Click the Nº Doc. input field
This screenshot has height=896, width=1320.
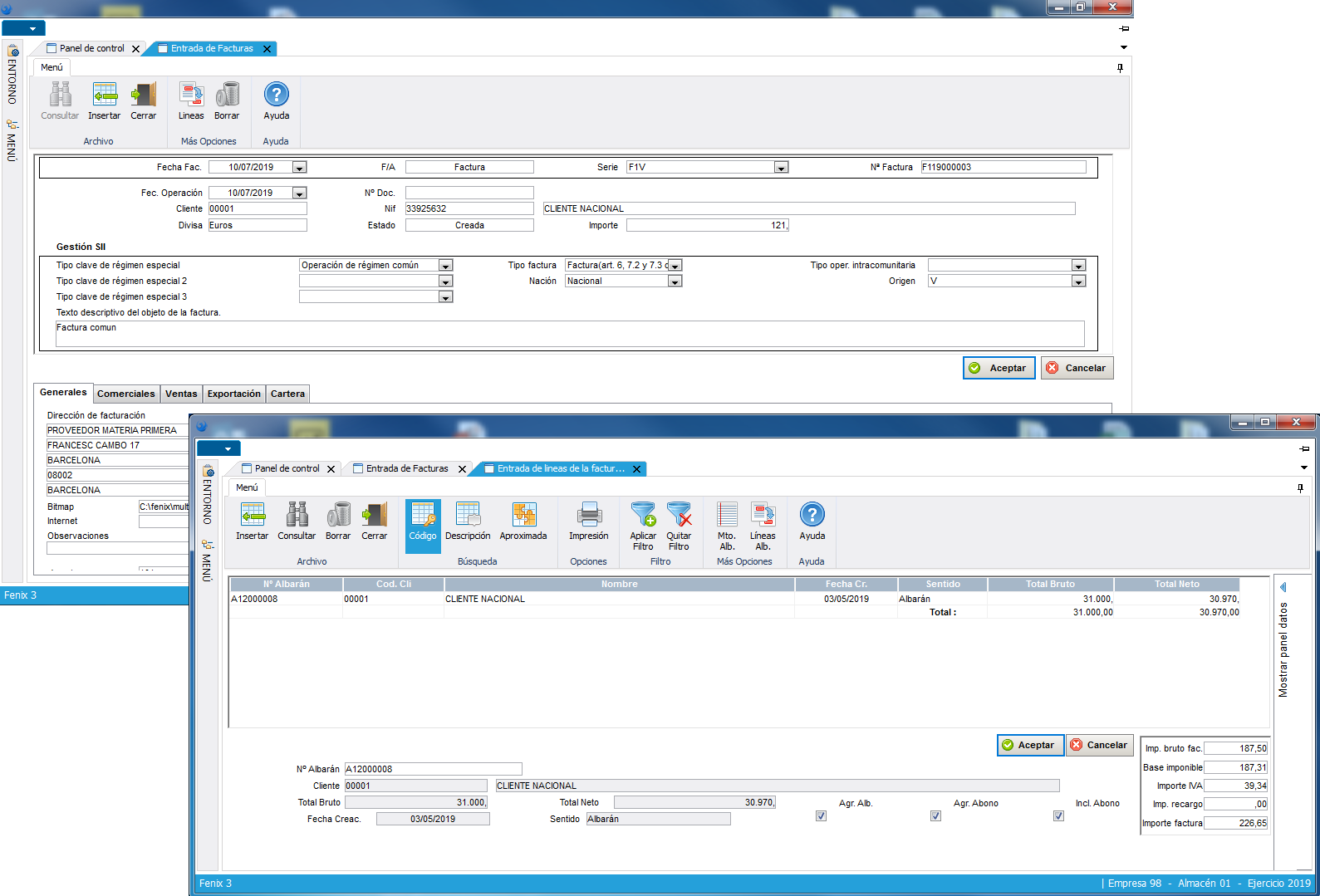click(x=469, y=193)
